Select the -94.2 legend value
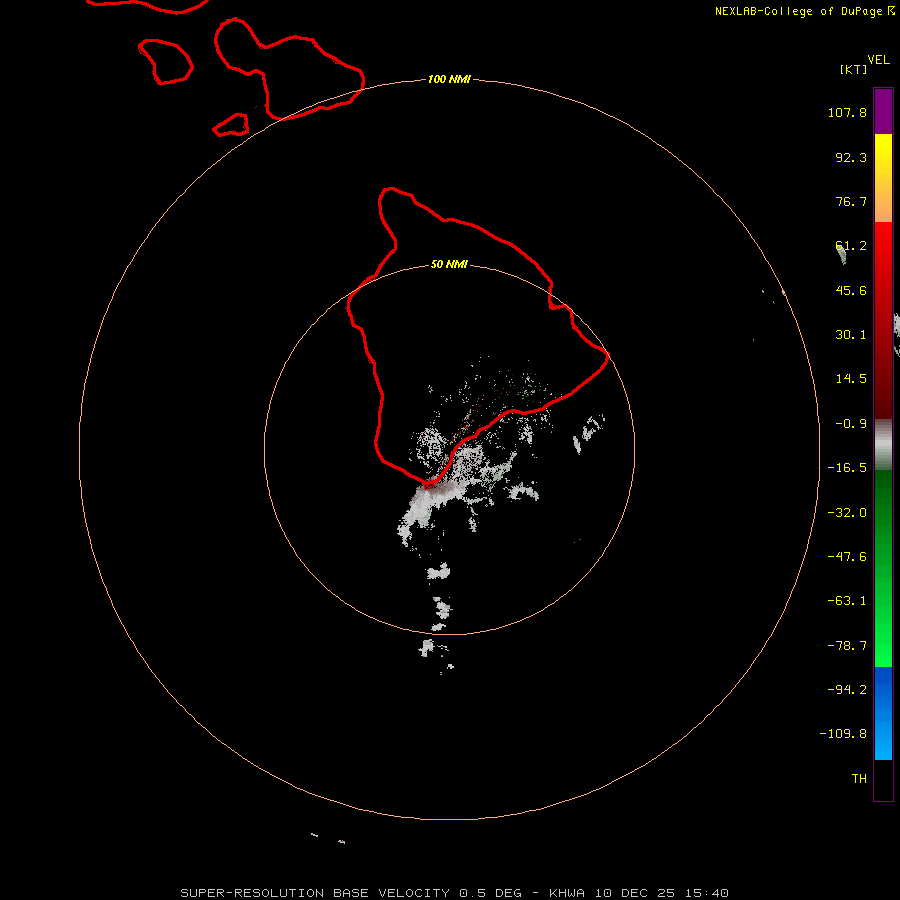Screen dimensions: 900x900 pos(847,689)
